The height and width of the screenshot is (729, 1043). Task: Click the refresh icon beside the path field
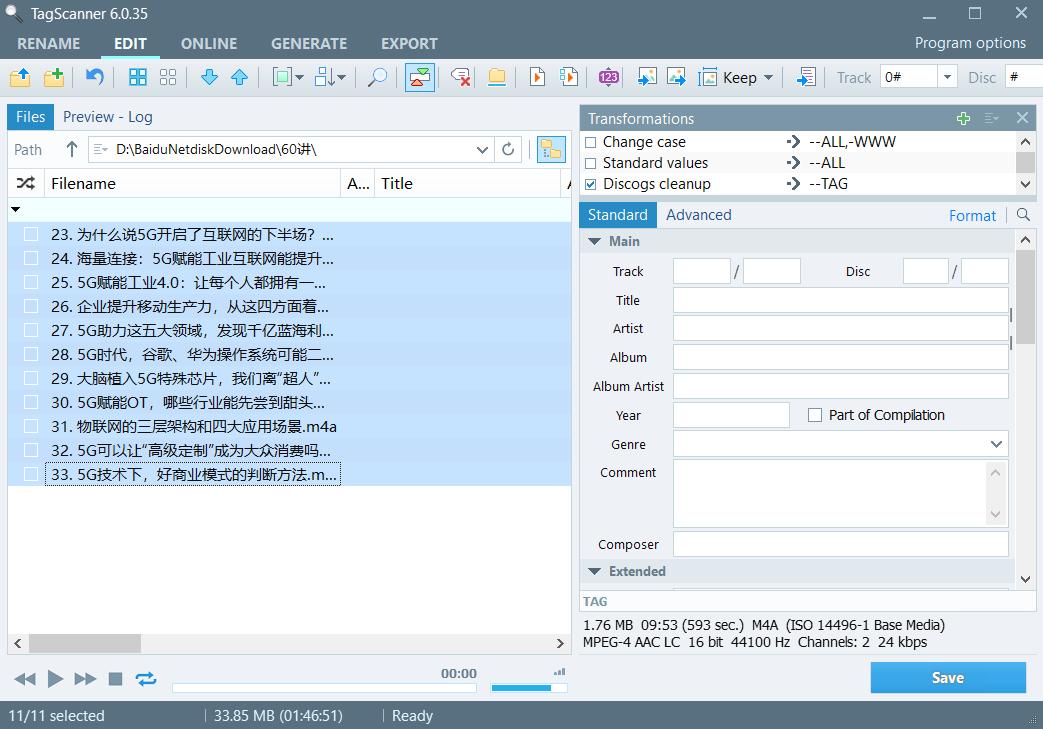(x=508, y=149)
